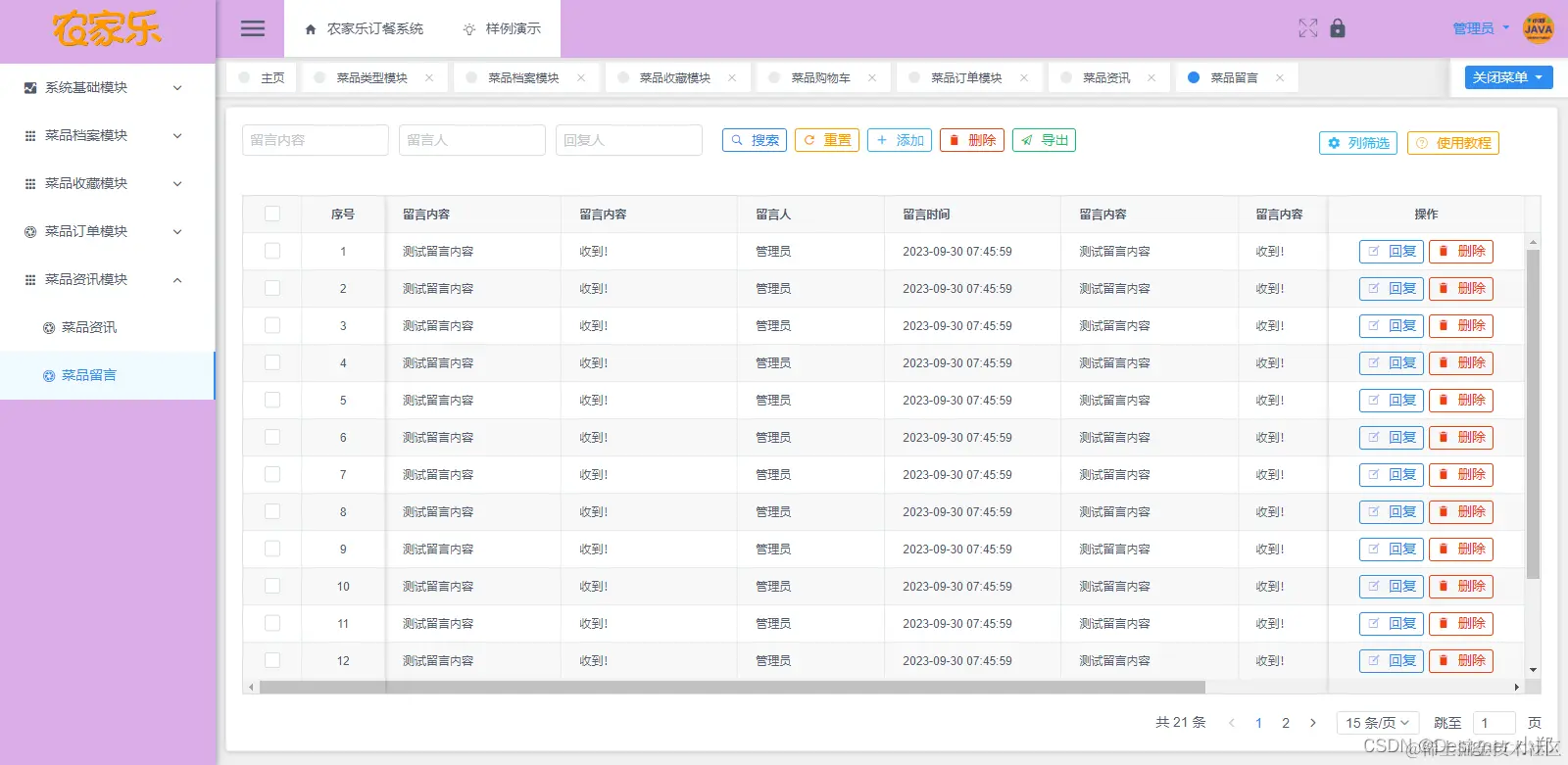Click the fullscreen expand icon in header
This screenshot has width=1568, height=765.
[x=1308, y=28]
